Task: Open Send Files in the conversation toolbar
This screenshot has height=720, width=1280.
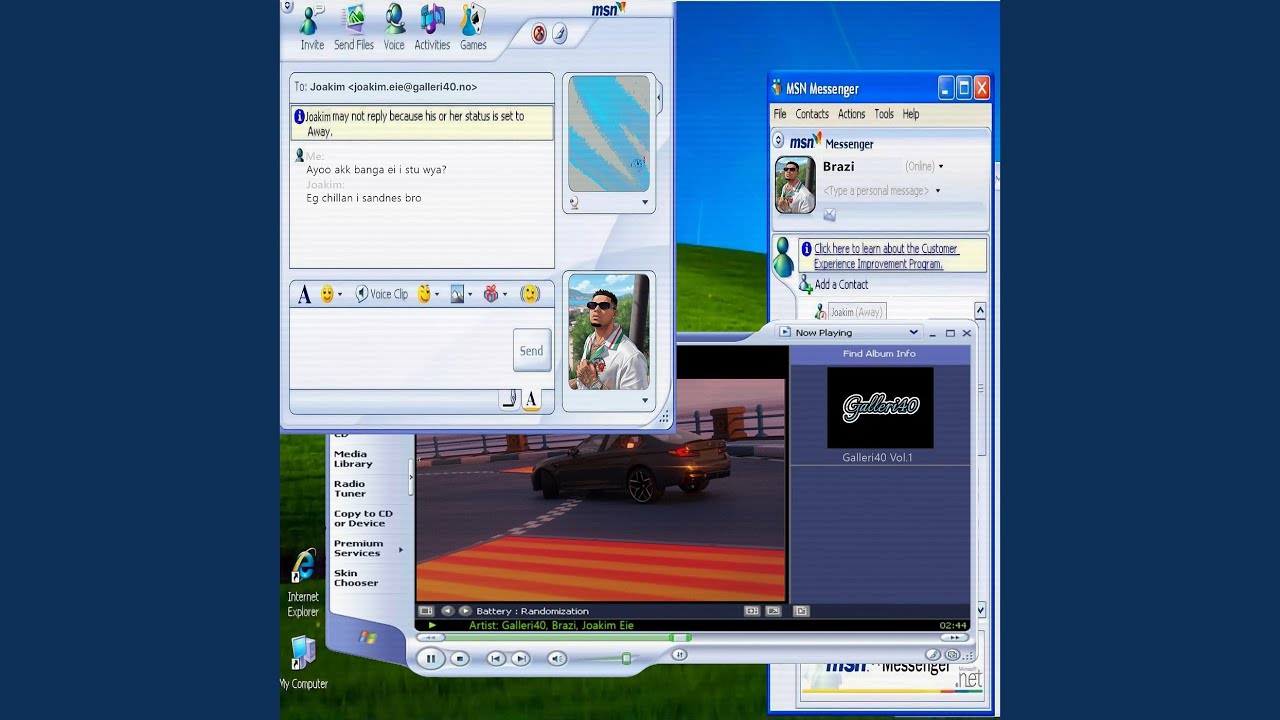Action: [x=354, y=27]
